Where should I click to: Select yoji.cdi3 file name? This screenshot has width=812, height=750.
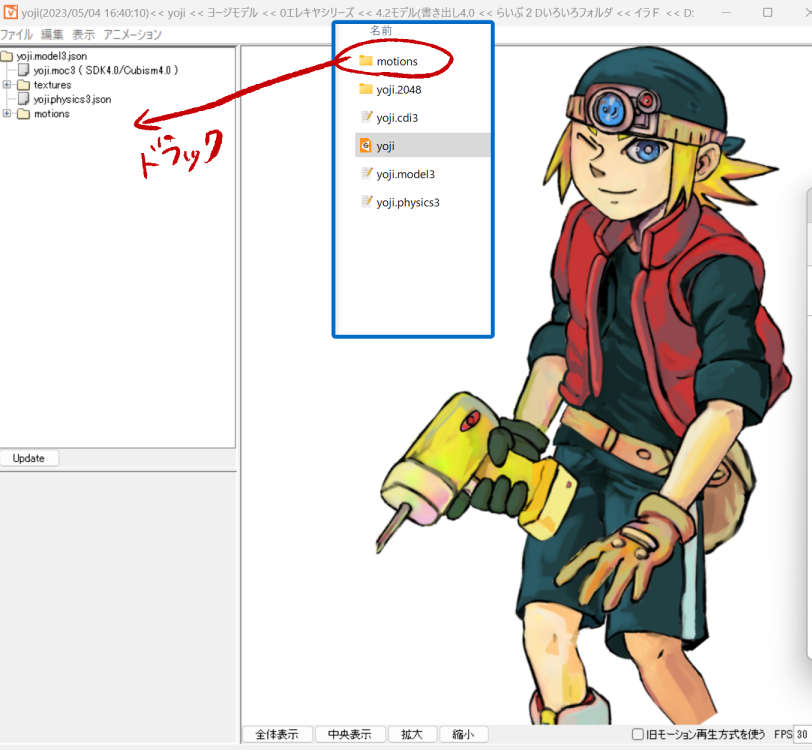[x=397, y=118]
